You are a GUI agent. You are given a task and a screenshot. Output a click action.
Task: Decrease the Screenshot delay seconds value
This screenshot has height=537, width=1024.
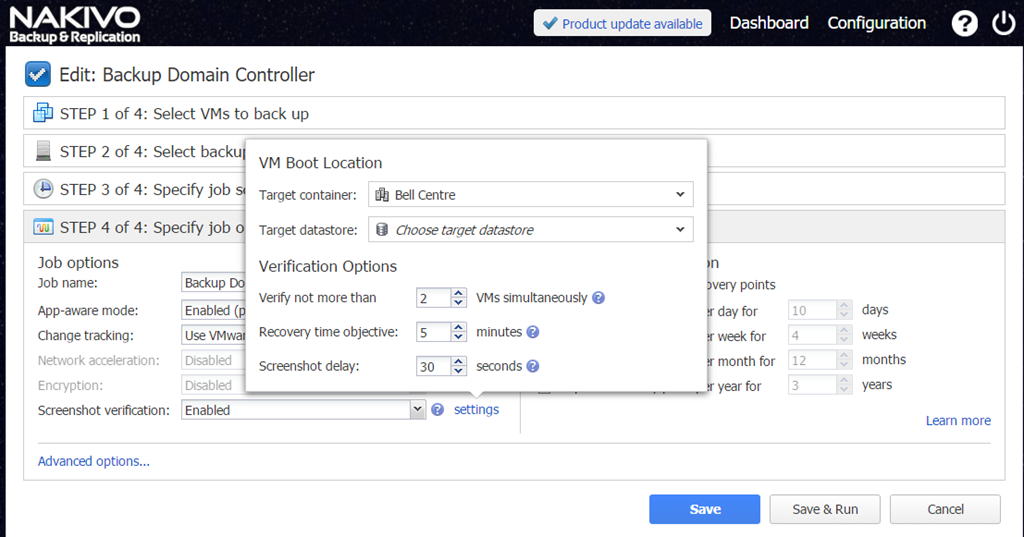(x=458, y=370)
